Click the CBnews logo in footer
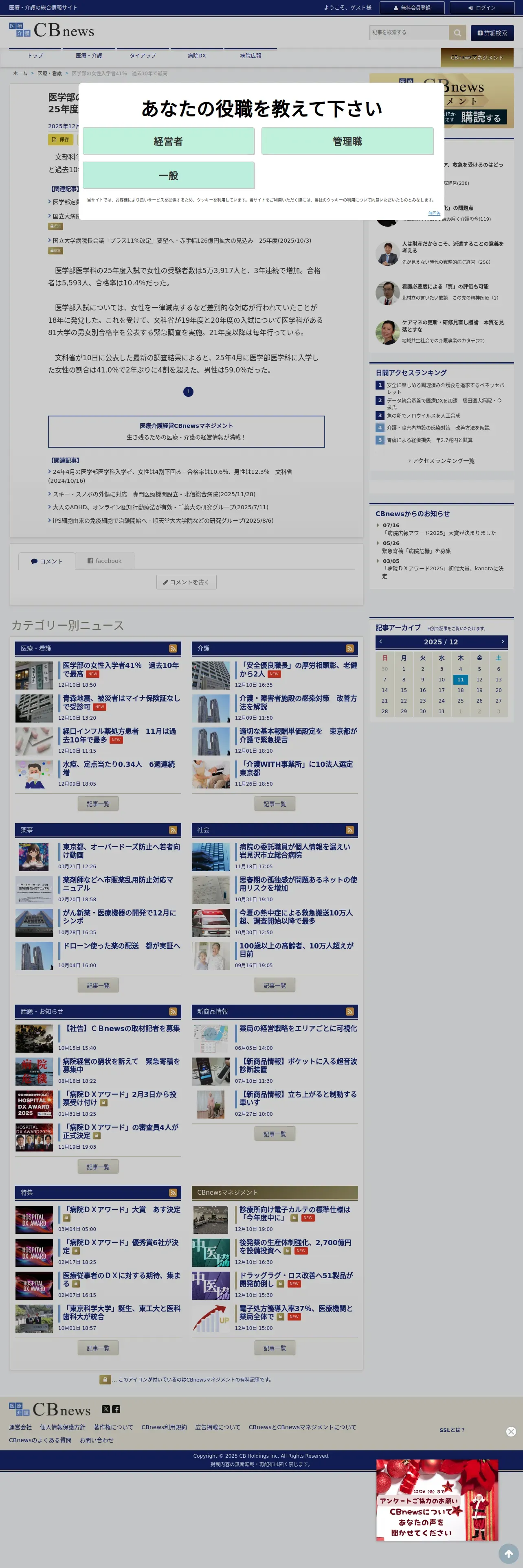Image resolution: width=523 pixels, height=1568 pixels. pyautogui.click(x=49, y=1409)
